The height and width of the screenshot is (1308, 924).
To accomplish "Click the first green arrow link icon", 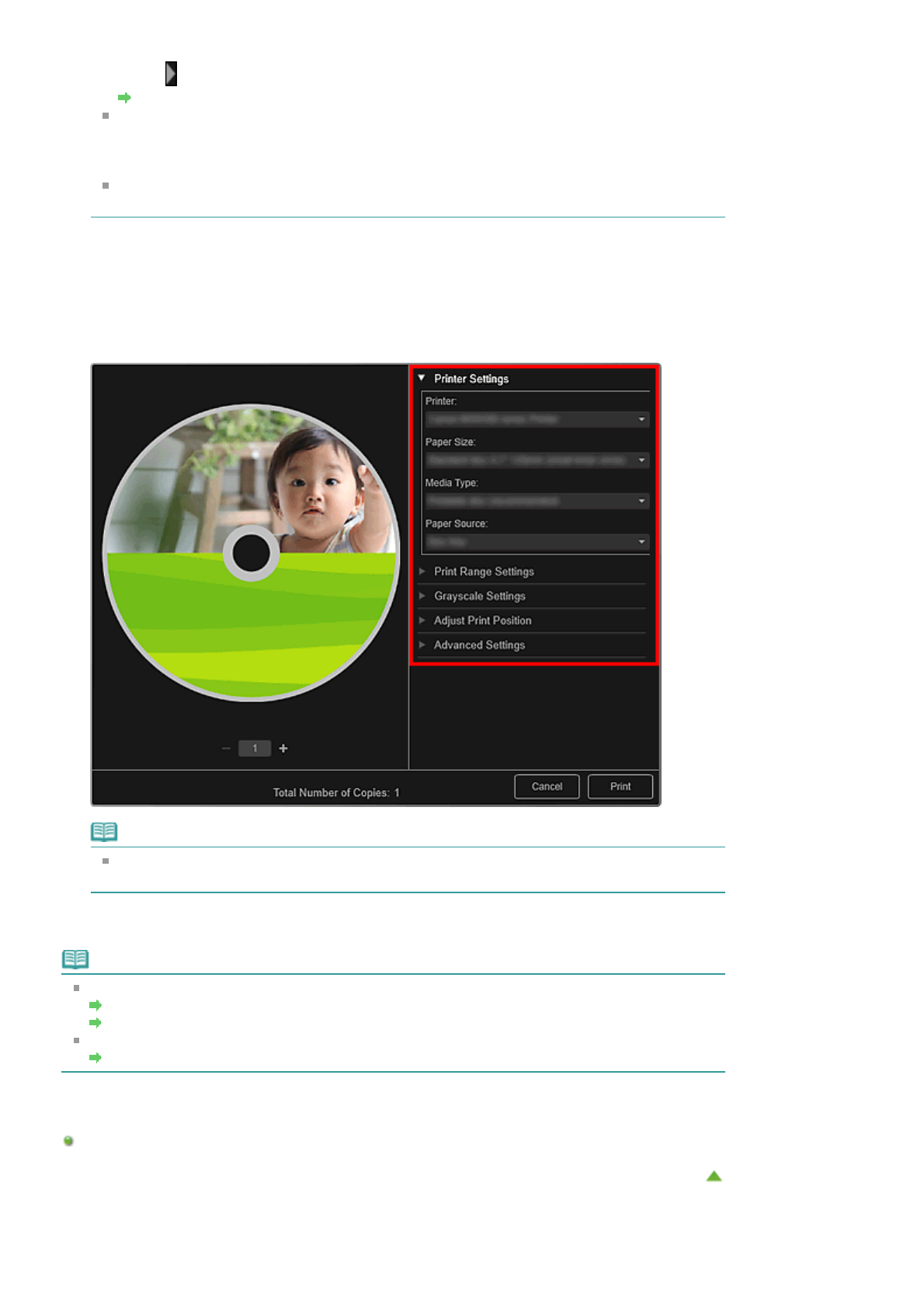I will point(124,98).
